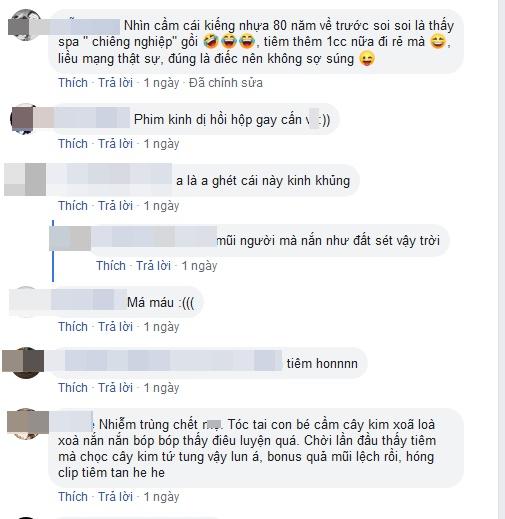Reply to the 'a là a ghét cái này' comment
The height and width of the screenshot is (519, 505).
tap(115, 205)
